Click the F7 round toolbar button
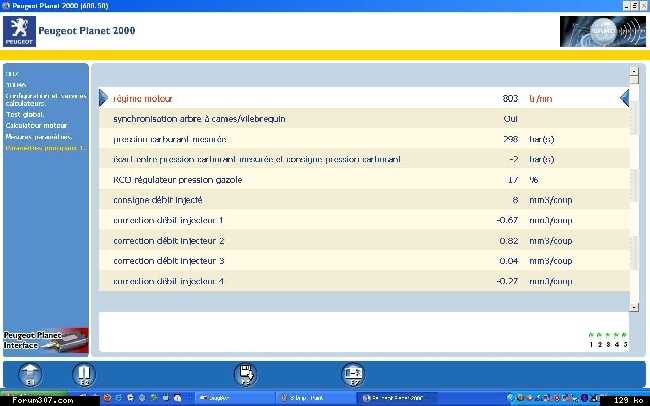The width and height of the screenshot is (650, 406). point(353,374)
